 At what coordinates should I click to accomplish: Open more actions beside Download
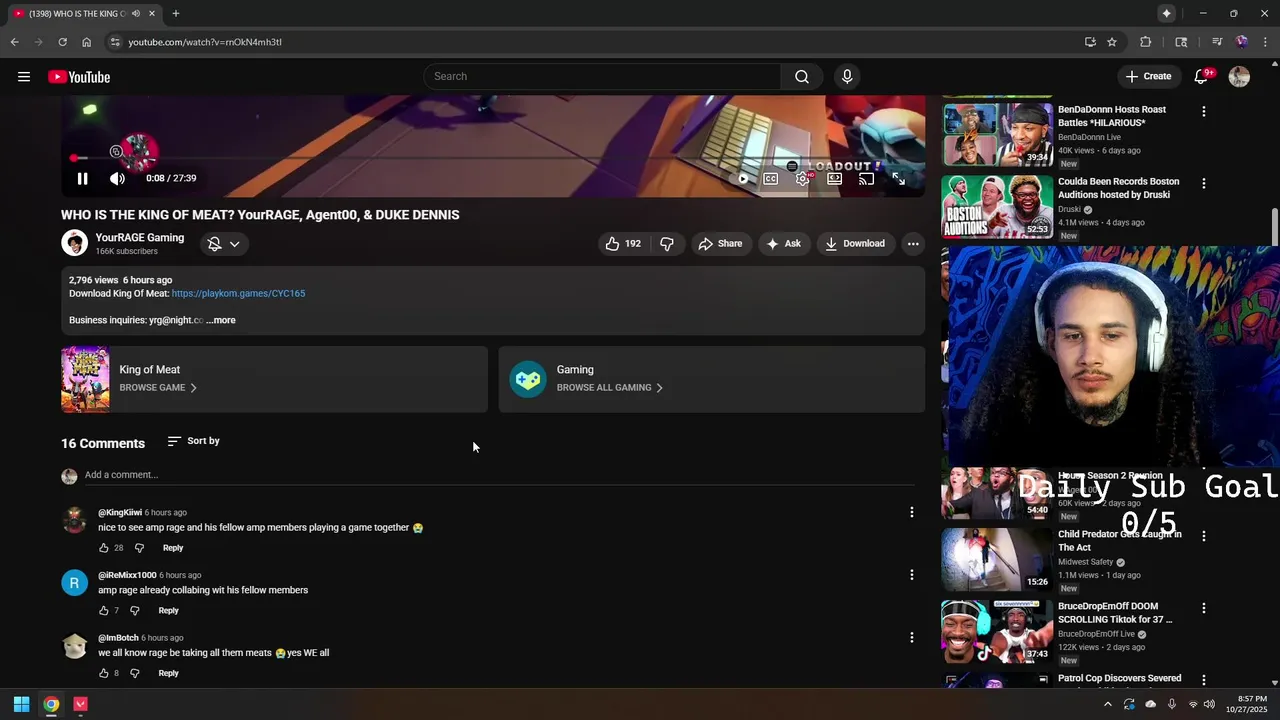[x=913, y=244]
